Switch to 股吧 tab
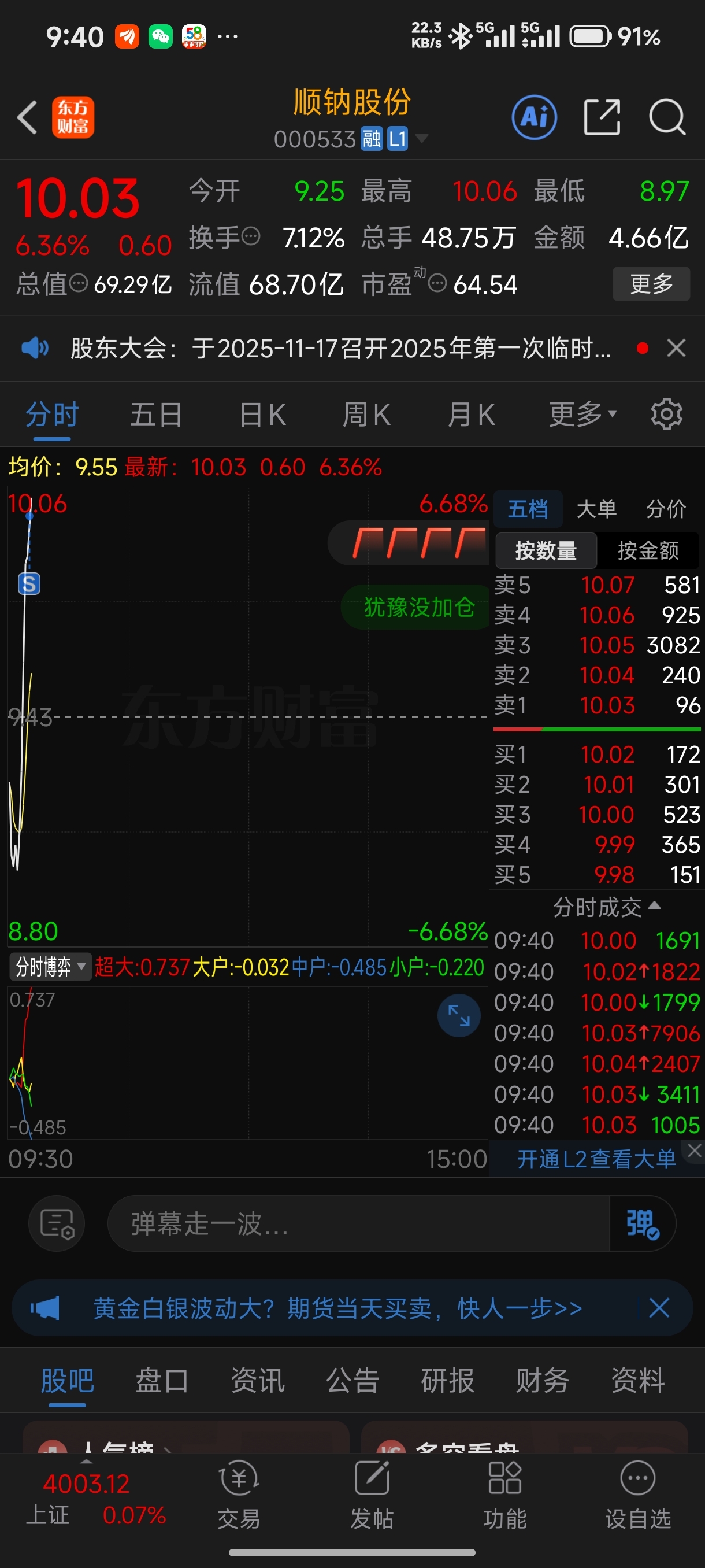This screenshot has width=705, height=1568. pos(67,1381)
